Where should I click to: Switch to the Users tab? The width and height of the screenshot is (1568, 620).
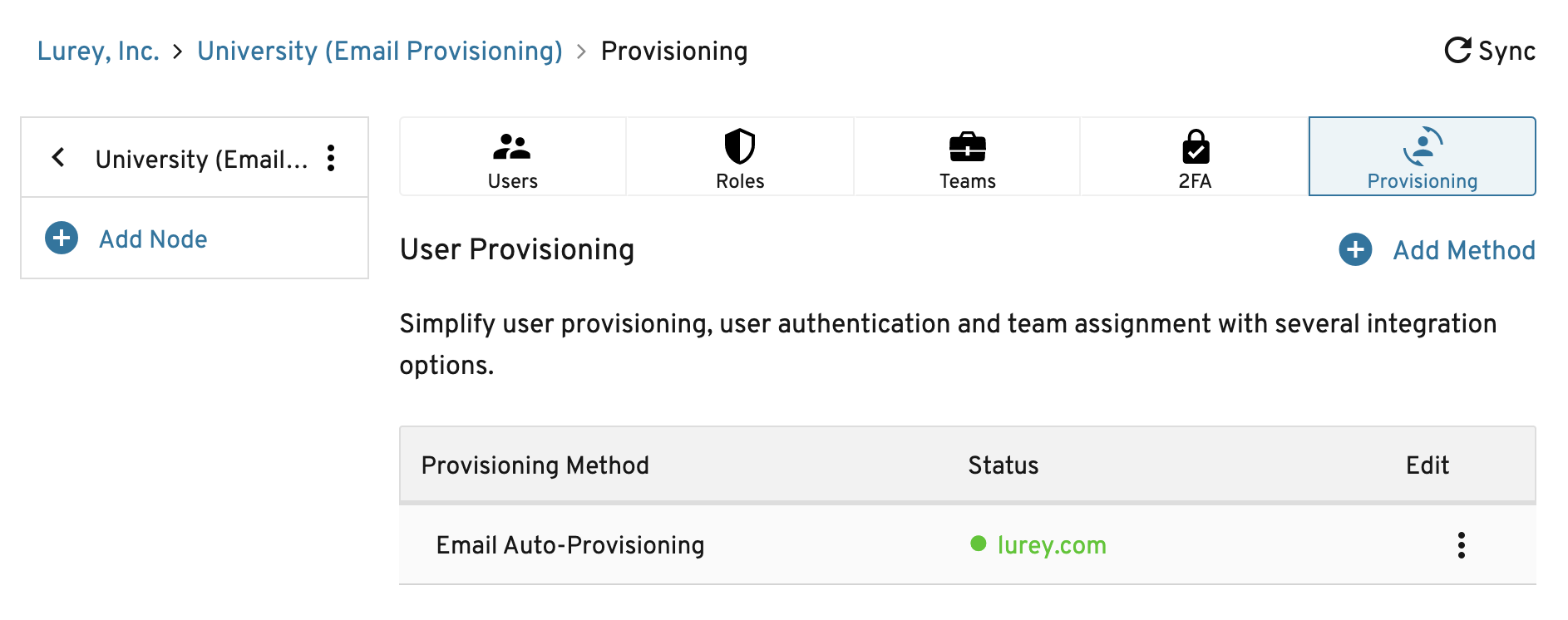pos(513,157)
